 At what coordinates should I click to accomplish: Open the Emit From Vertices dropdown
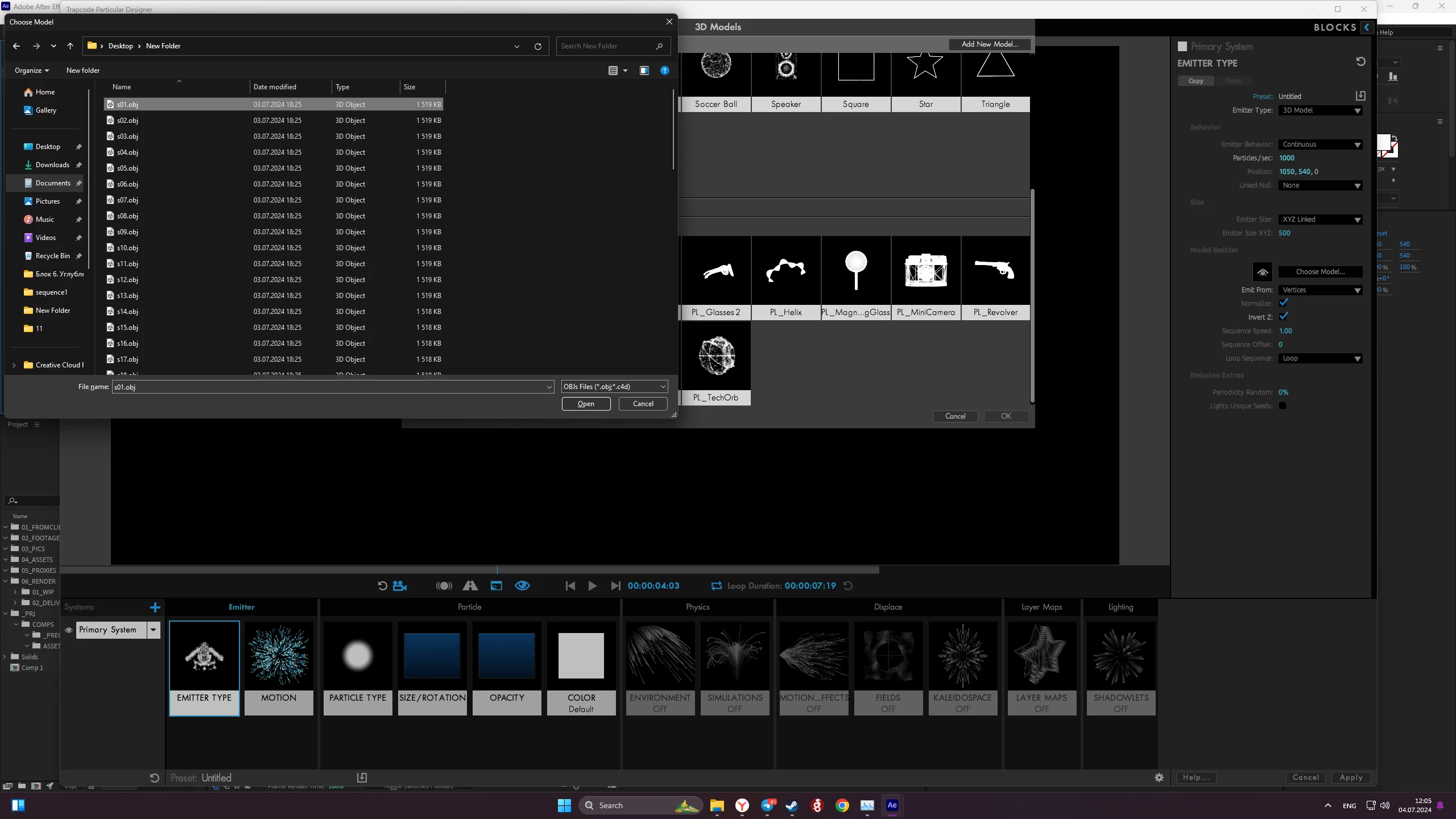[x=1320, y=290]
